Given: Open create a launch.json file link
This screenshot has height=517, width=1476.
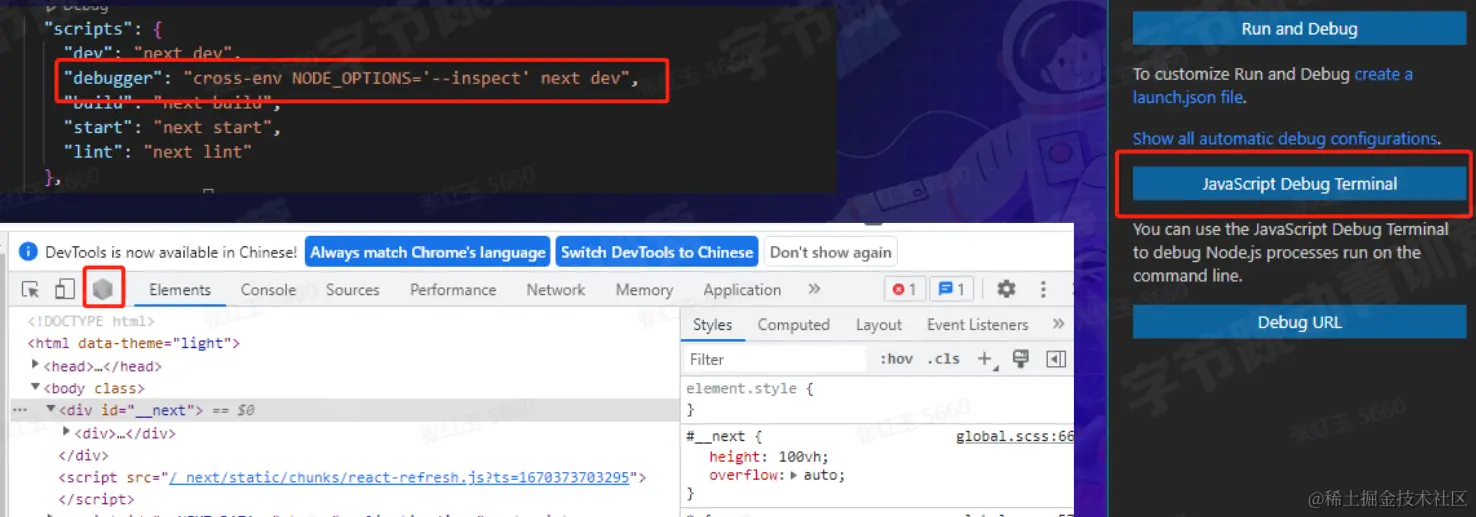Looking at the screenshot, I should (1273, 86).
